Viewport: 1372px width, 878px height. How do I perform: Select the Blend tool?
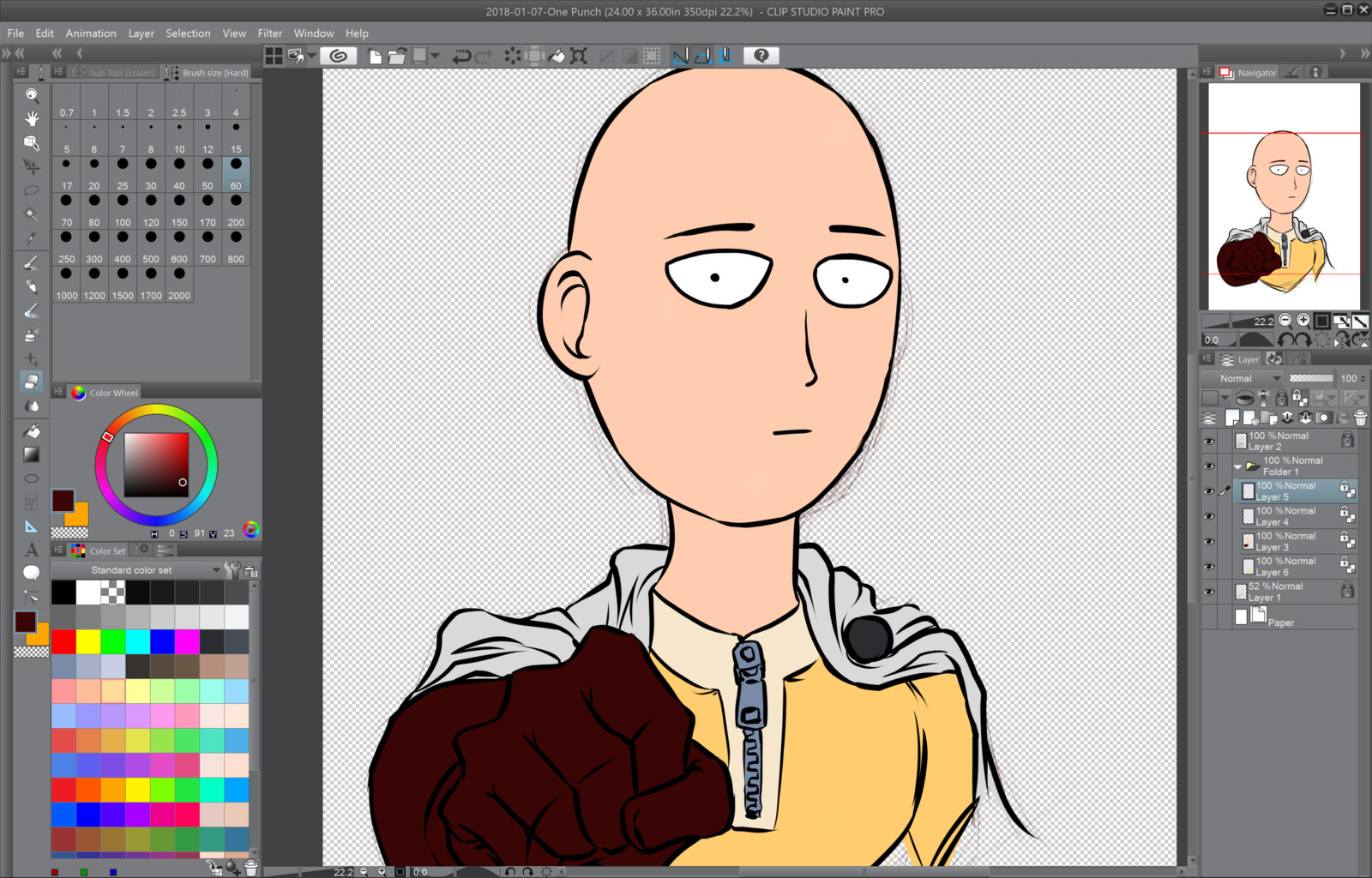click(32, 406)
